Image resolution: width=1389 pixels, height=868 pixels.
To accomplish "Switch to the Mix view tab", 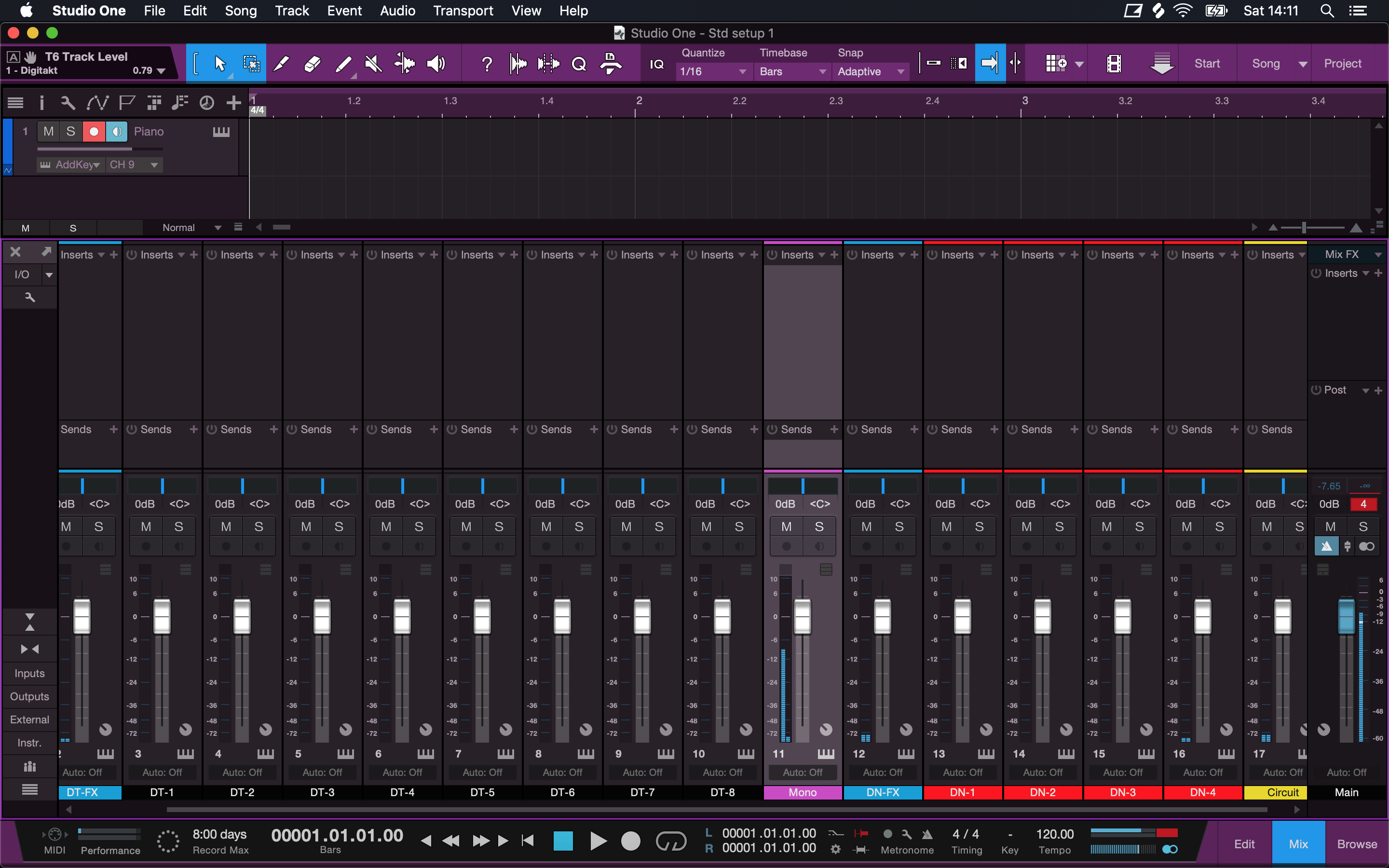I will pos(1298,843).
